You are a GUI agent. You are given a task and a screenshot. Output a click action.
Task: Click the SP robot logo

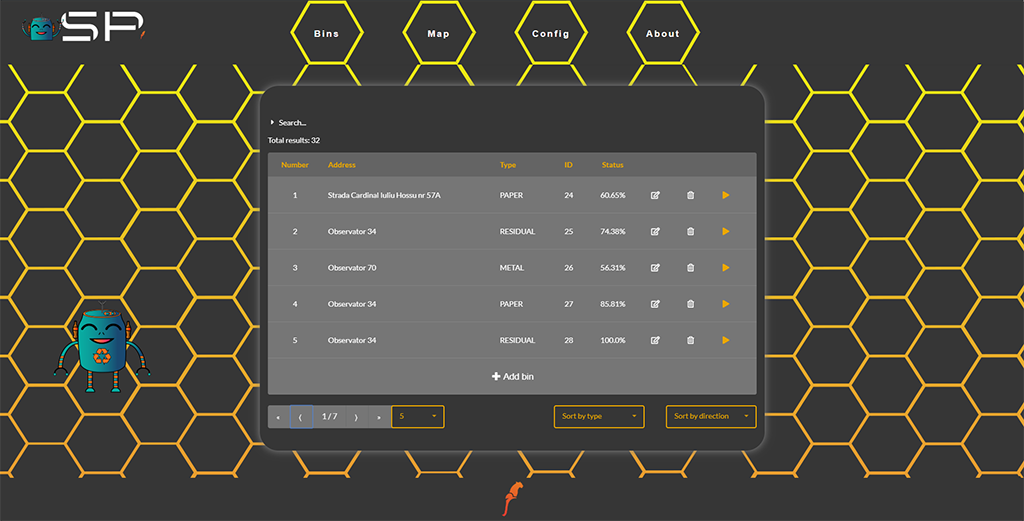tap(85, 27)
